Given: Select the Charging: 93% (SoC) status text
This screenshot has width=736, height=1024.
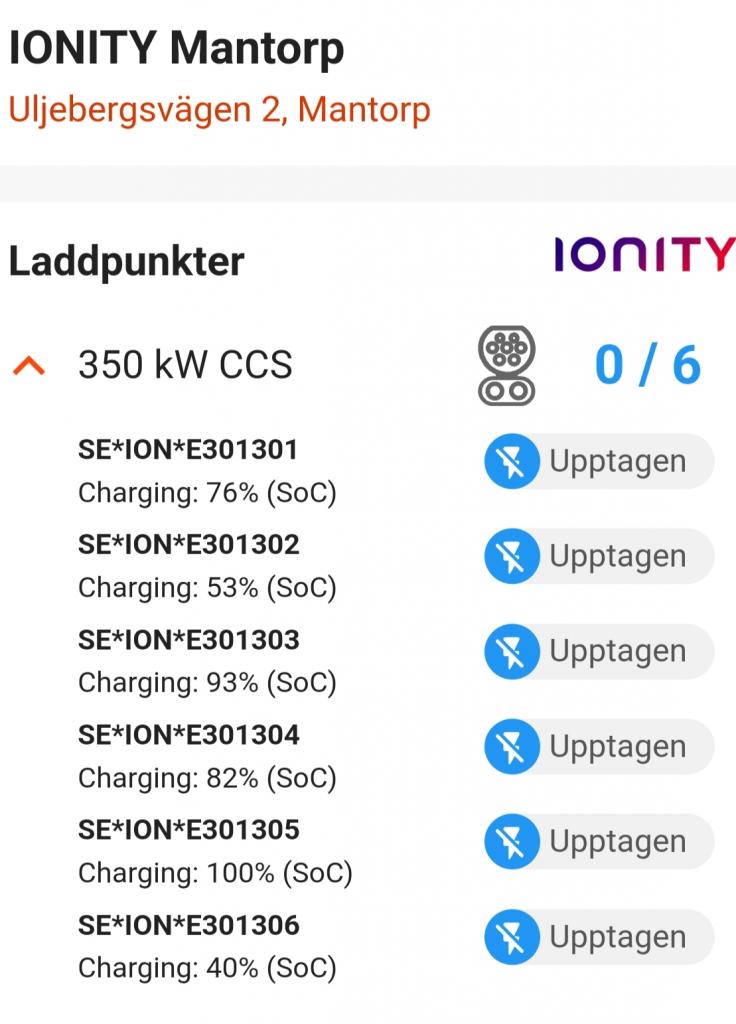Looking at the screenshot, I should coord(207,683).
